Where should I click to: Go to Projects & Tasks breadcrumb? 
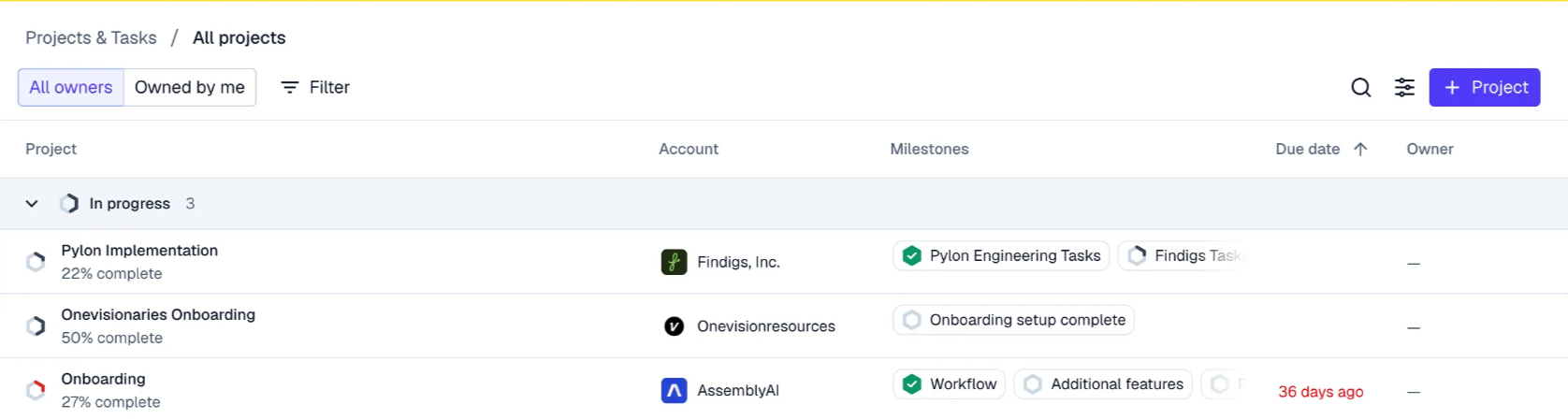pyautogui.click(x=91, y=38)
